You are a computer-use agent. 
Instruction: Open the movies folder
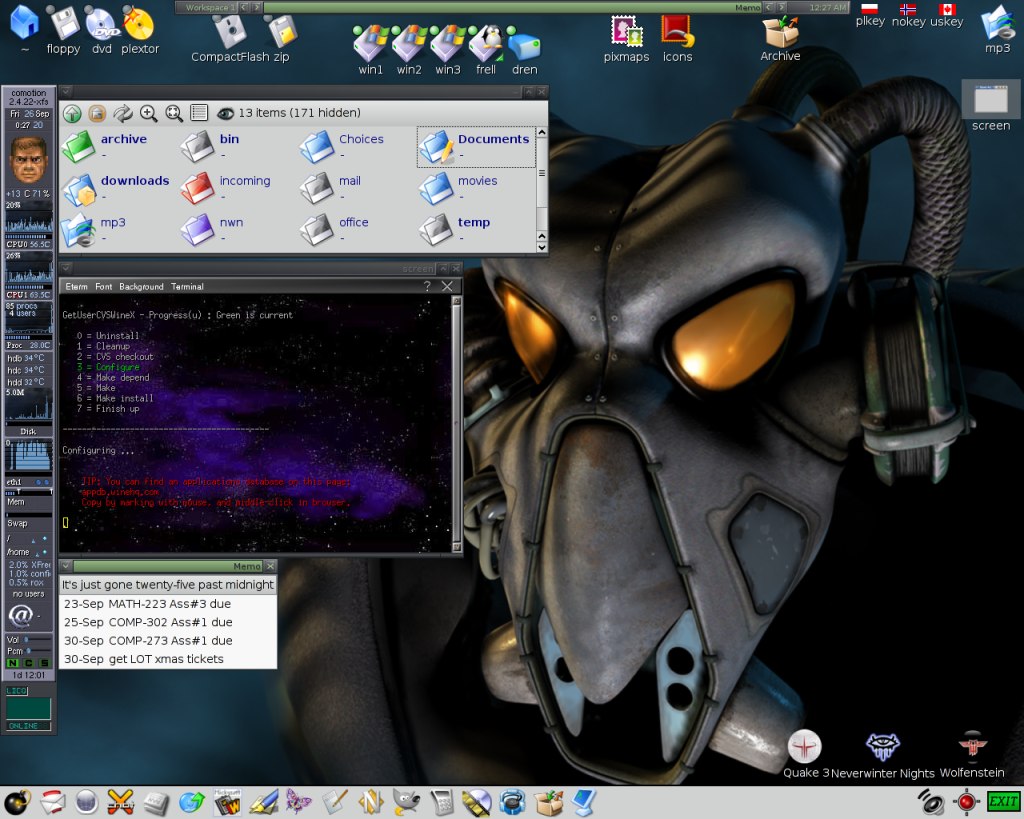(x=458, y=188)
